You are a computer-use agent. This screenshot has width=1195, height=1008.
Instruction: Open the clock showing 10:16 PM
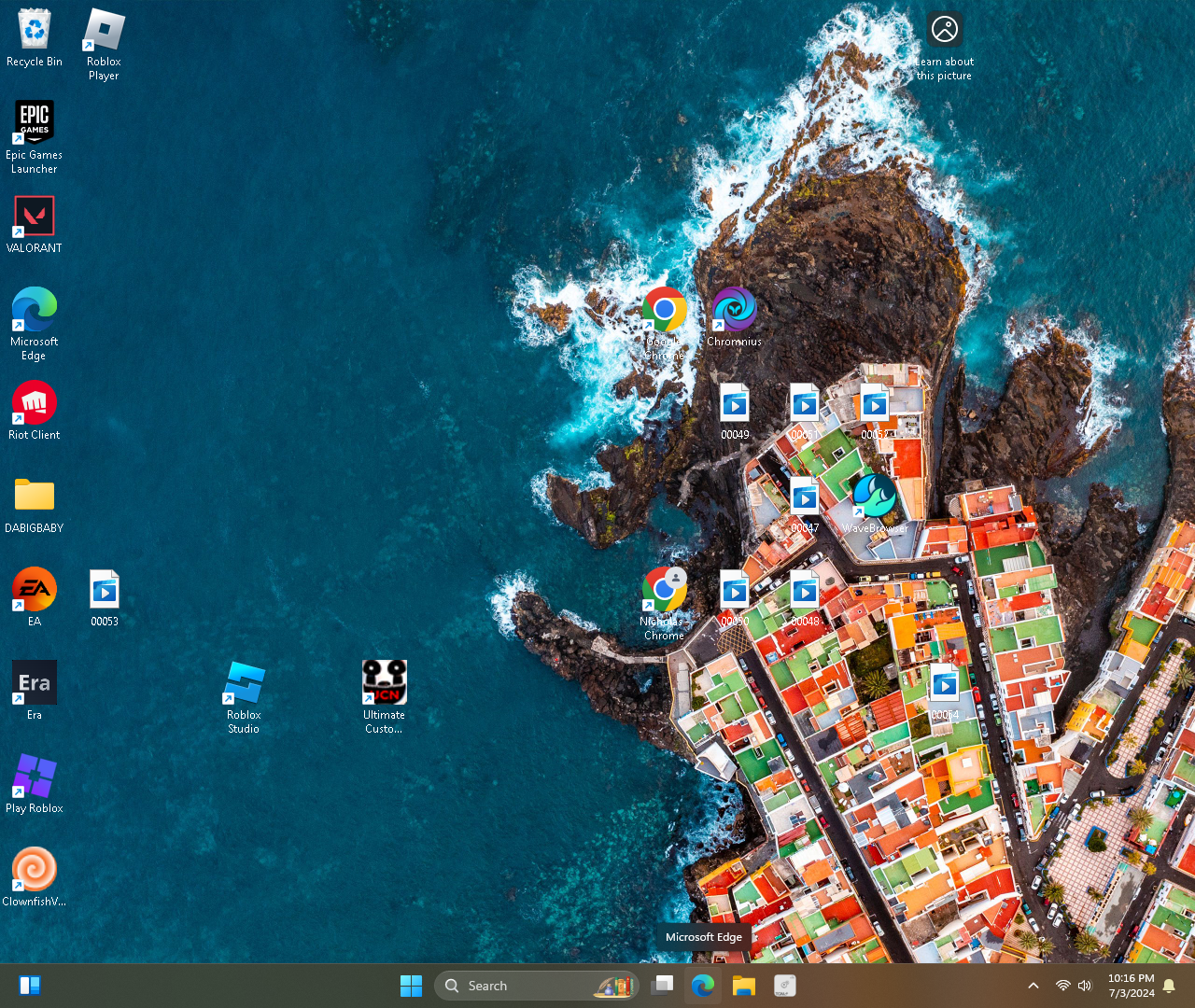1131,986
